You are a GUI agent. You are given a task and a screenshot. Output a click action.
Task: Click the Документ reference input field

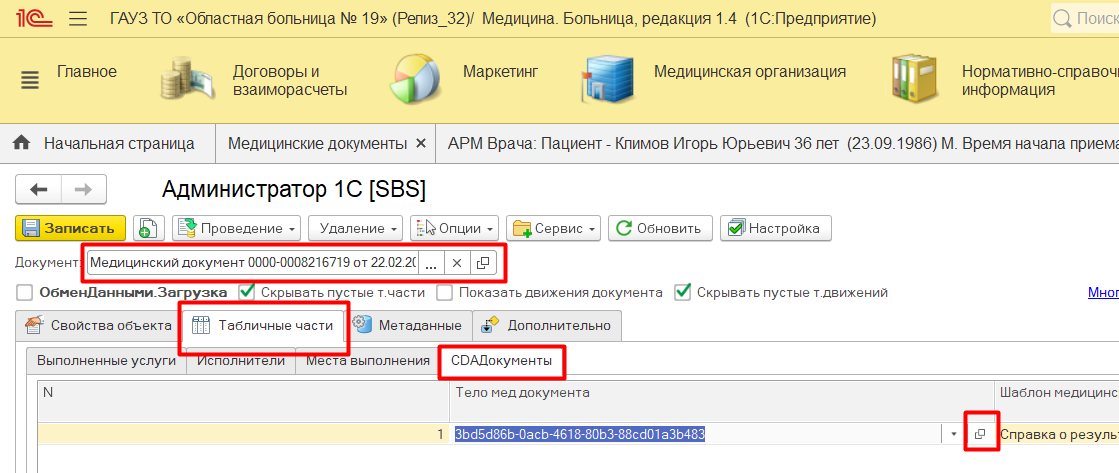252,263
